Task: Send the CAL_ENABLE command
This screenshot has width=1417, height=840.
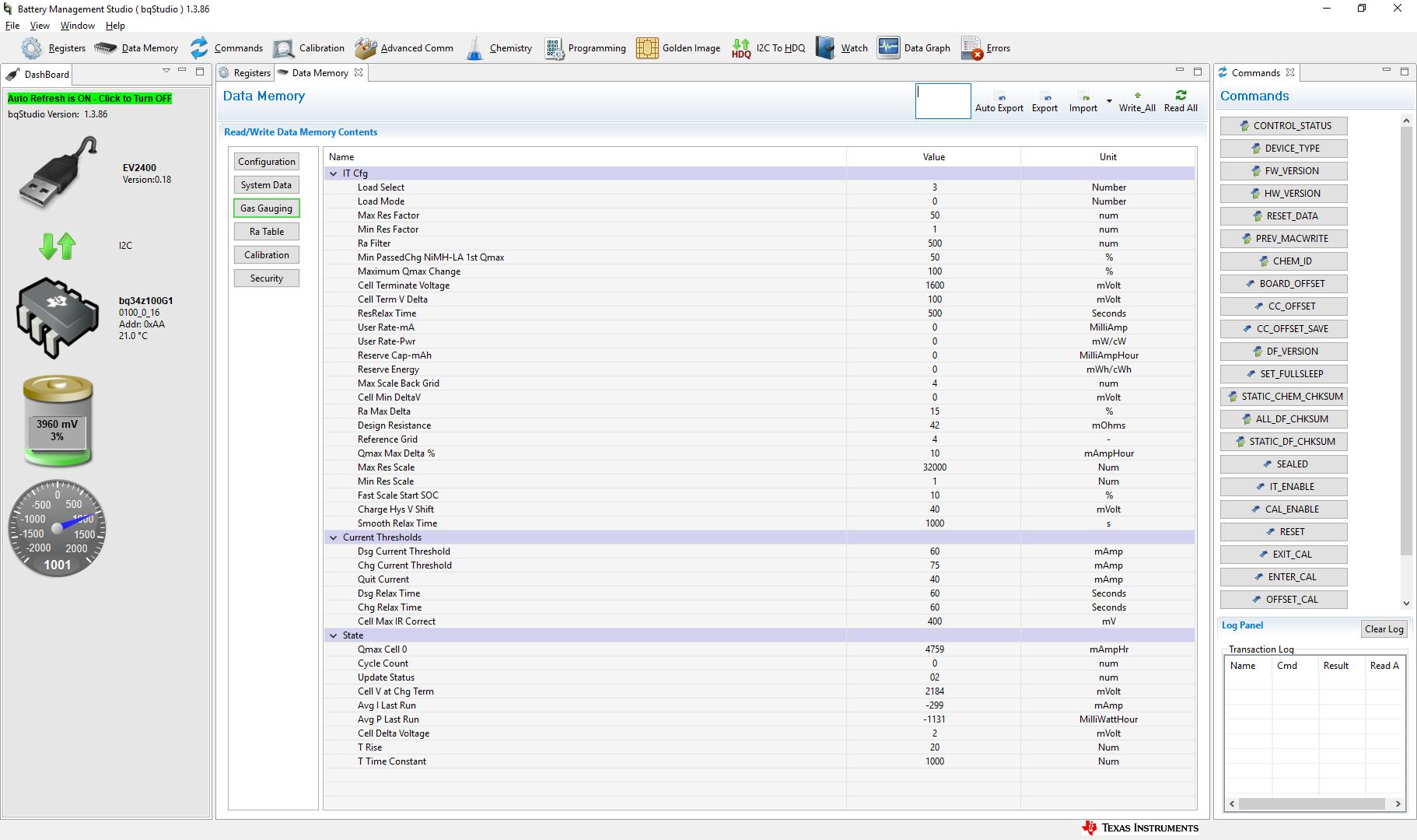Action: click(x=1284, y=509)
